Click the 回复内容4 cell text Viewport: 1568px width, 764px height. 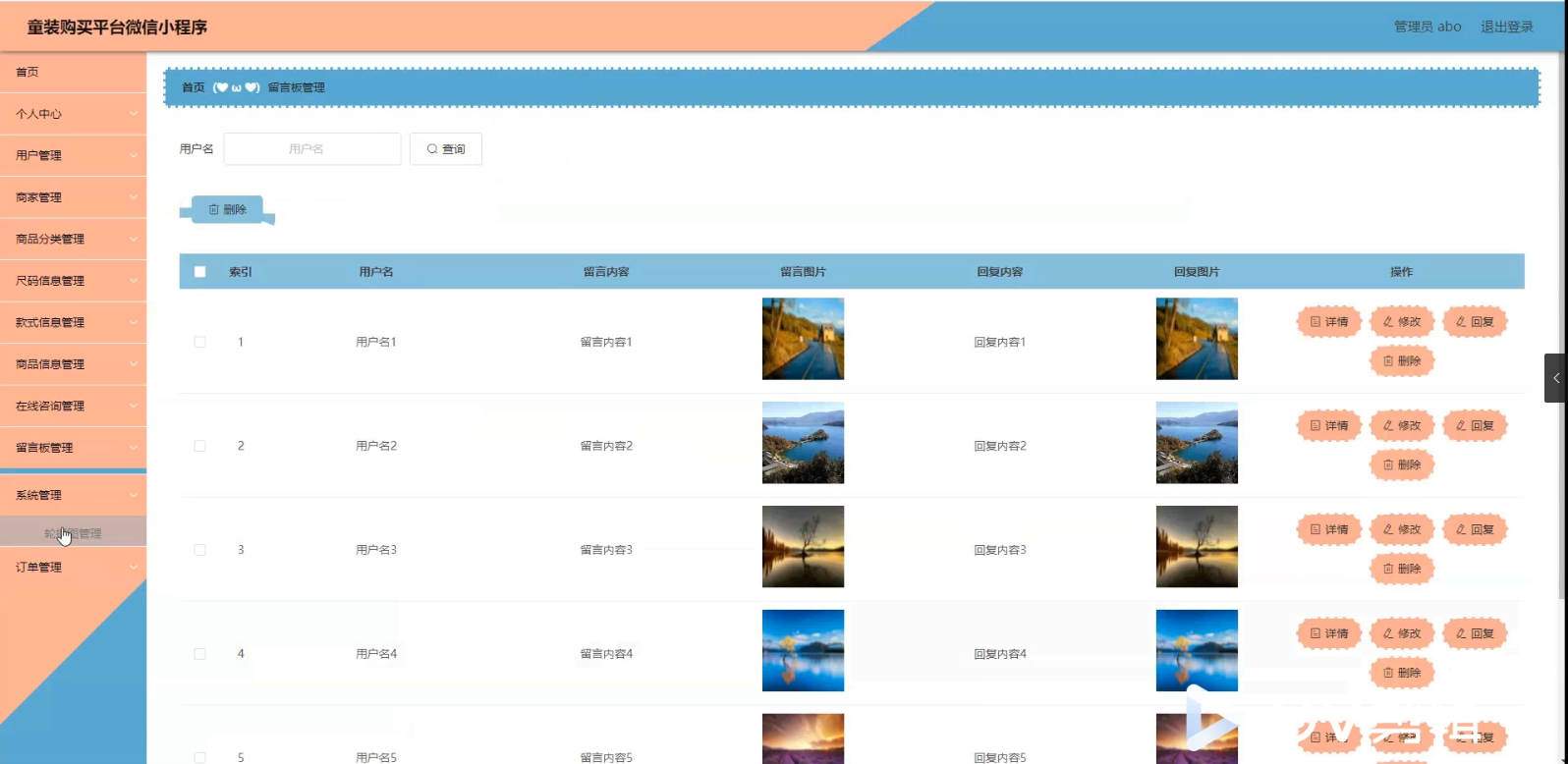point(1000,654)
